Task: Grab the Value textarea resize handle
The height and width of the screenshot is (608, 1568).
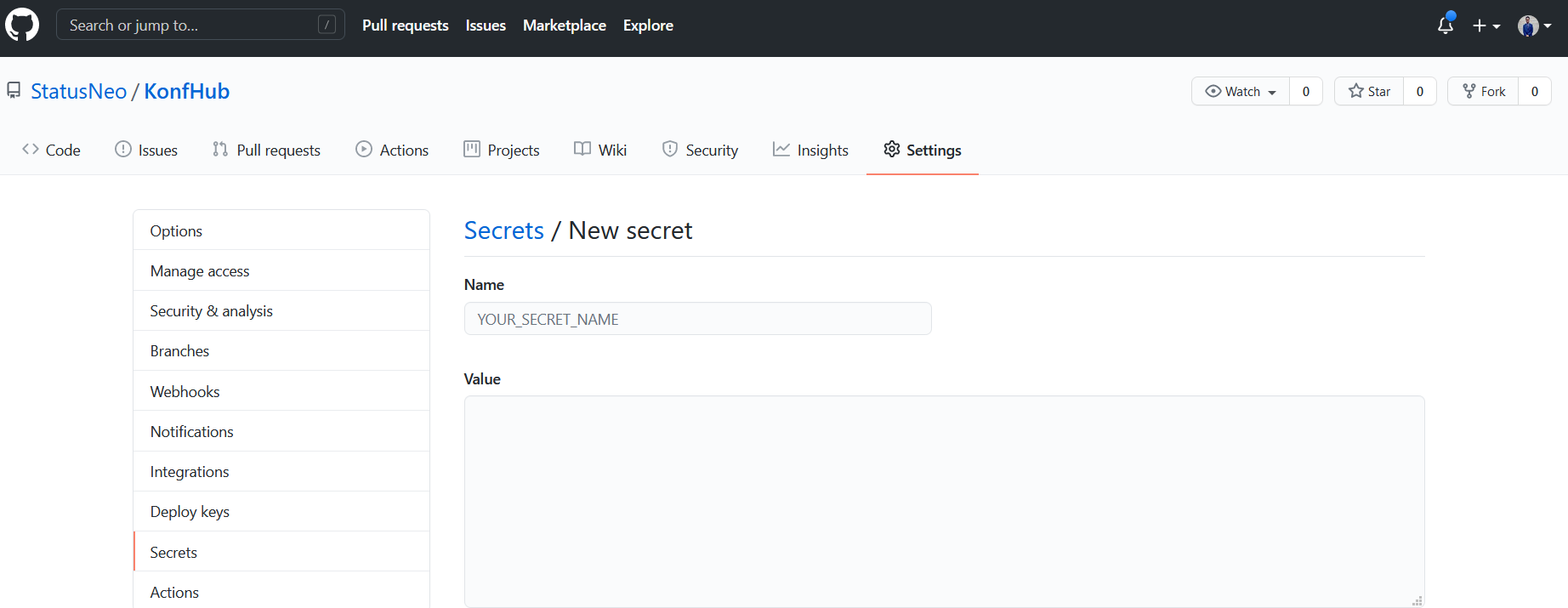Action: (x=1417, y=600)
